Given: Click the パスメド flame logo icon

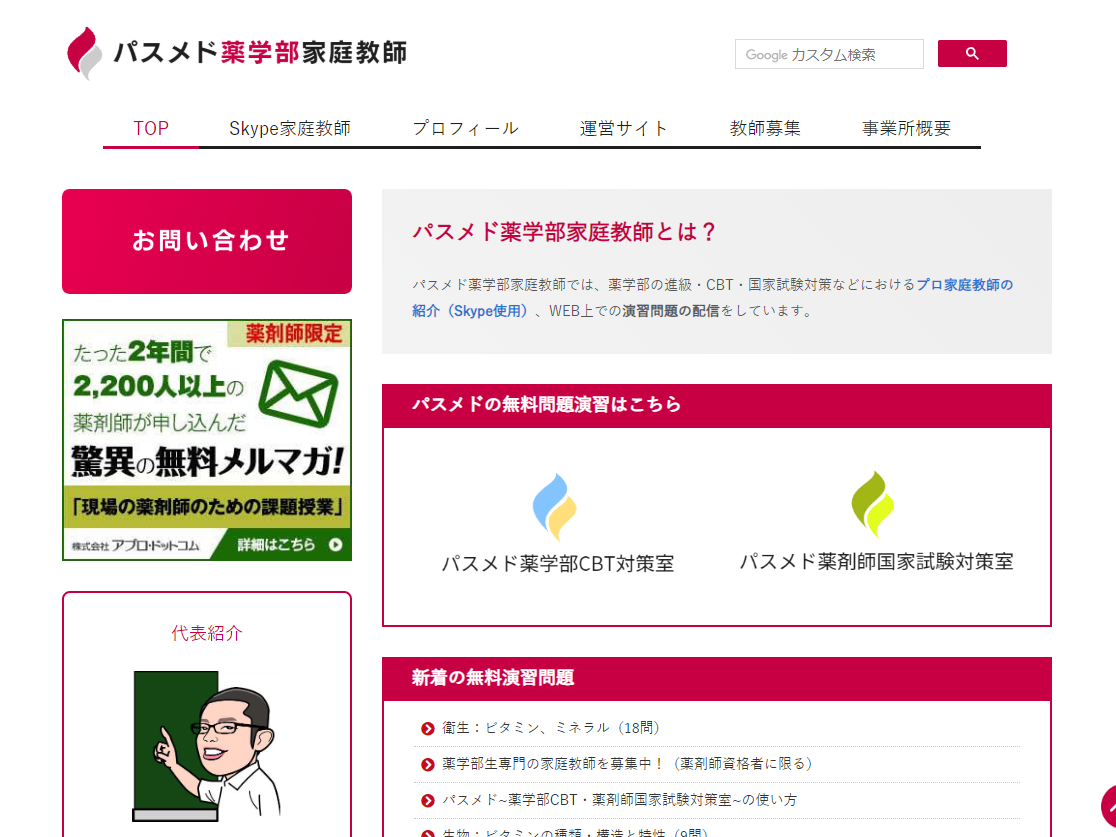Looking at the screenshot, I should coord(84,50).
